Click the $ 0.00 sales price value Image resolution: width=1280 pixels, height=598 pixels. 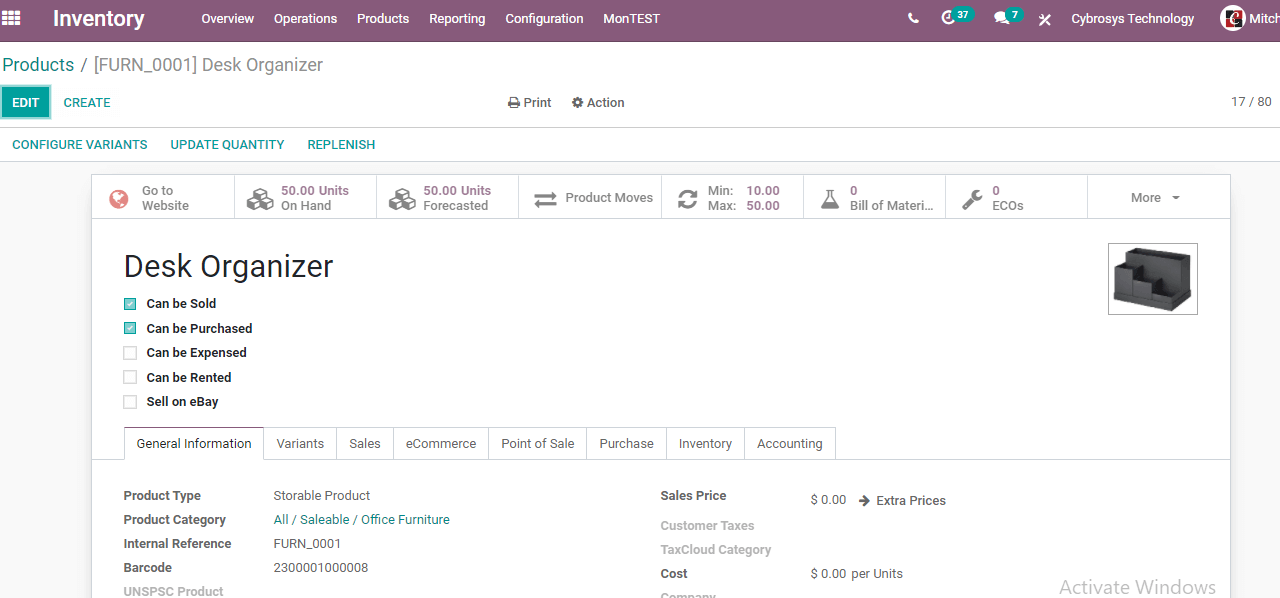pos(828,500)
